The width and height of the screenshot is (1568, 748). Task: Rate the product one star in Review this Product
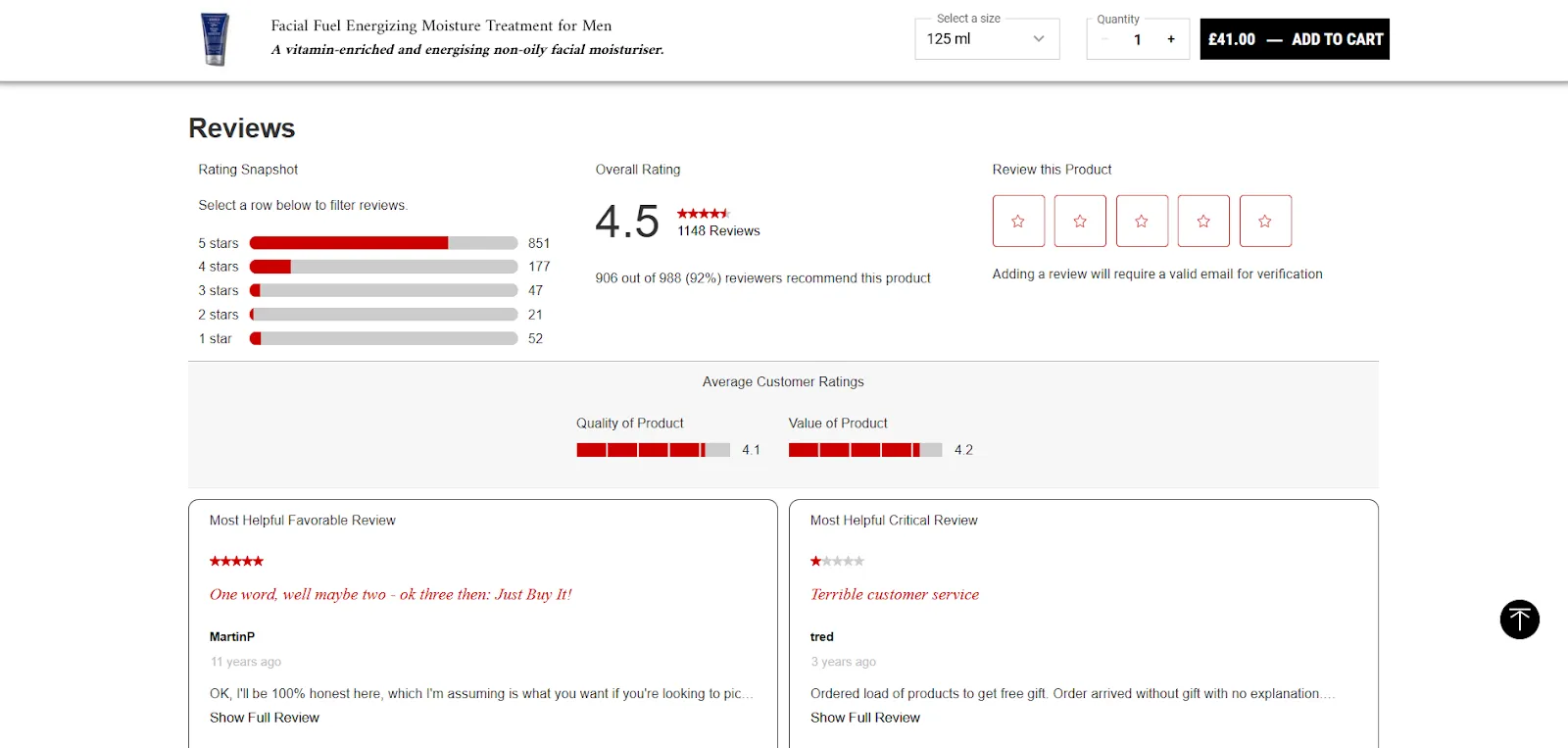tap(1018, 221)
